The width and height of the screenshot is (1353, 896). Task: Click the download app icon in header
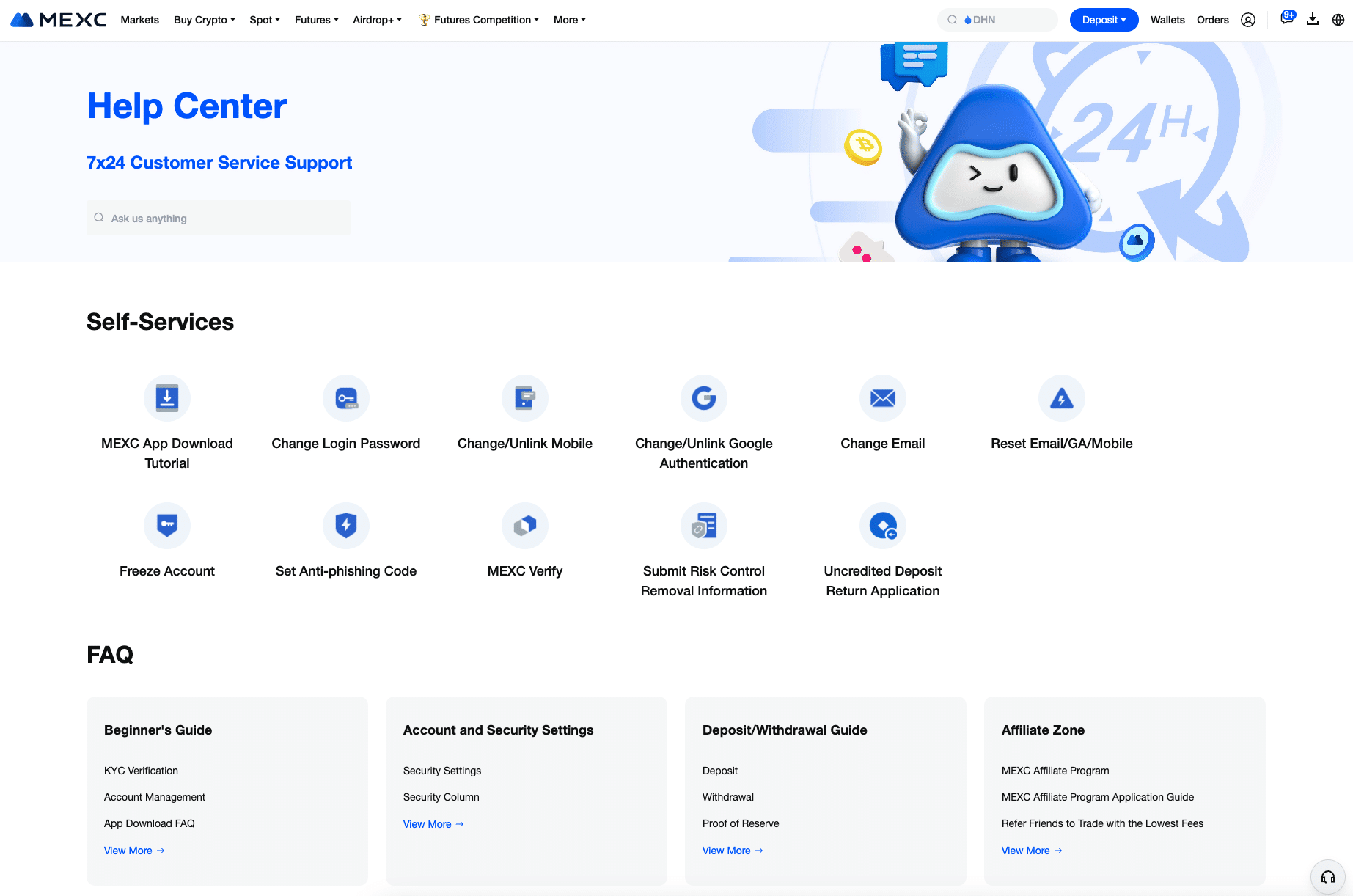(1313, 19)
